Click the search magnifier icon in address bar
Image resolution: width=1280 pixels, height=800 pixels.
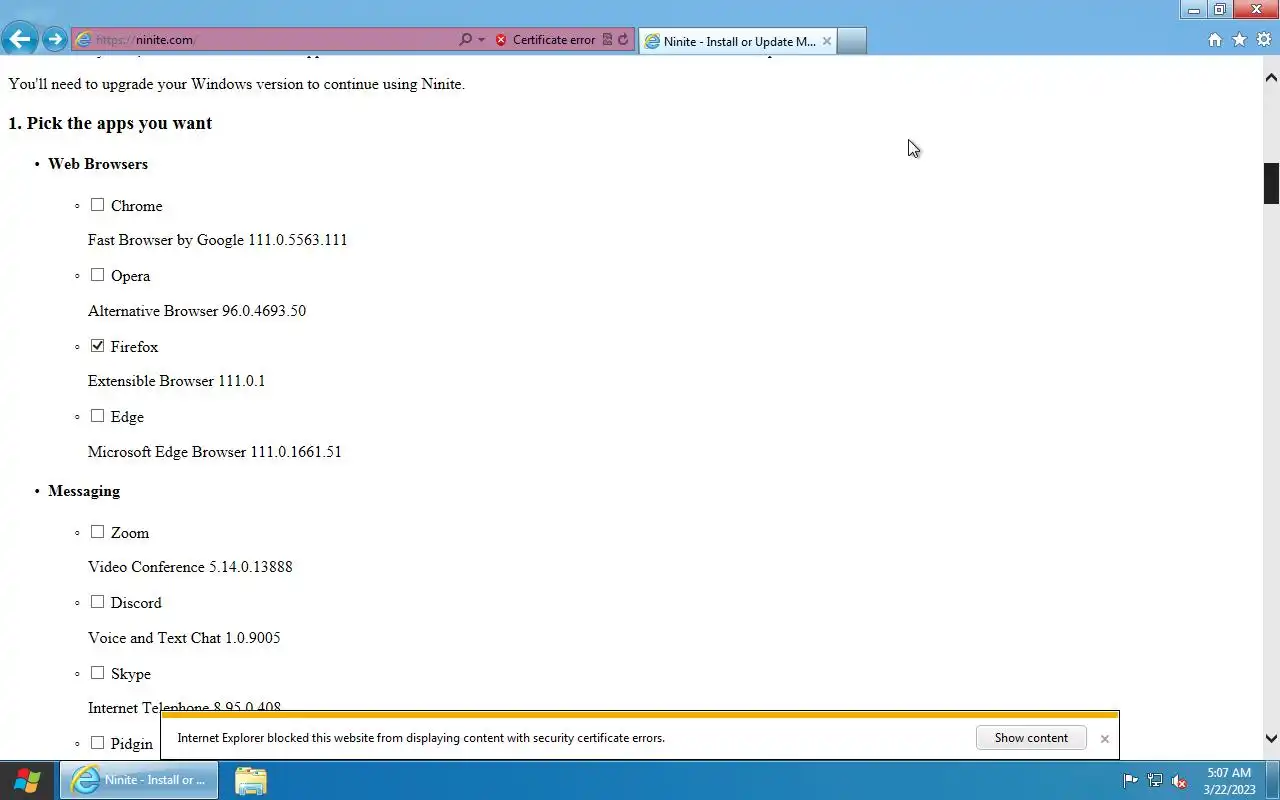point(465,40)
